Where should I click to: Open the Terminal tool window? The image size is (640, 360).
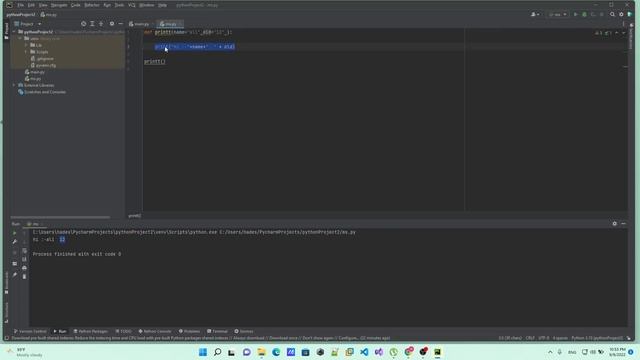[x=217, y=331]
